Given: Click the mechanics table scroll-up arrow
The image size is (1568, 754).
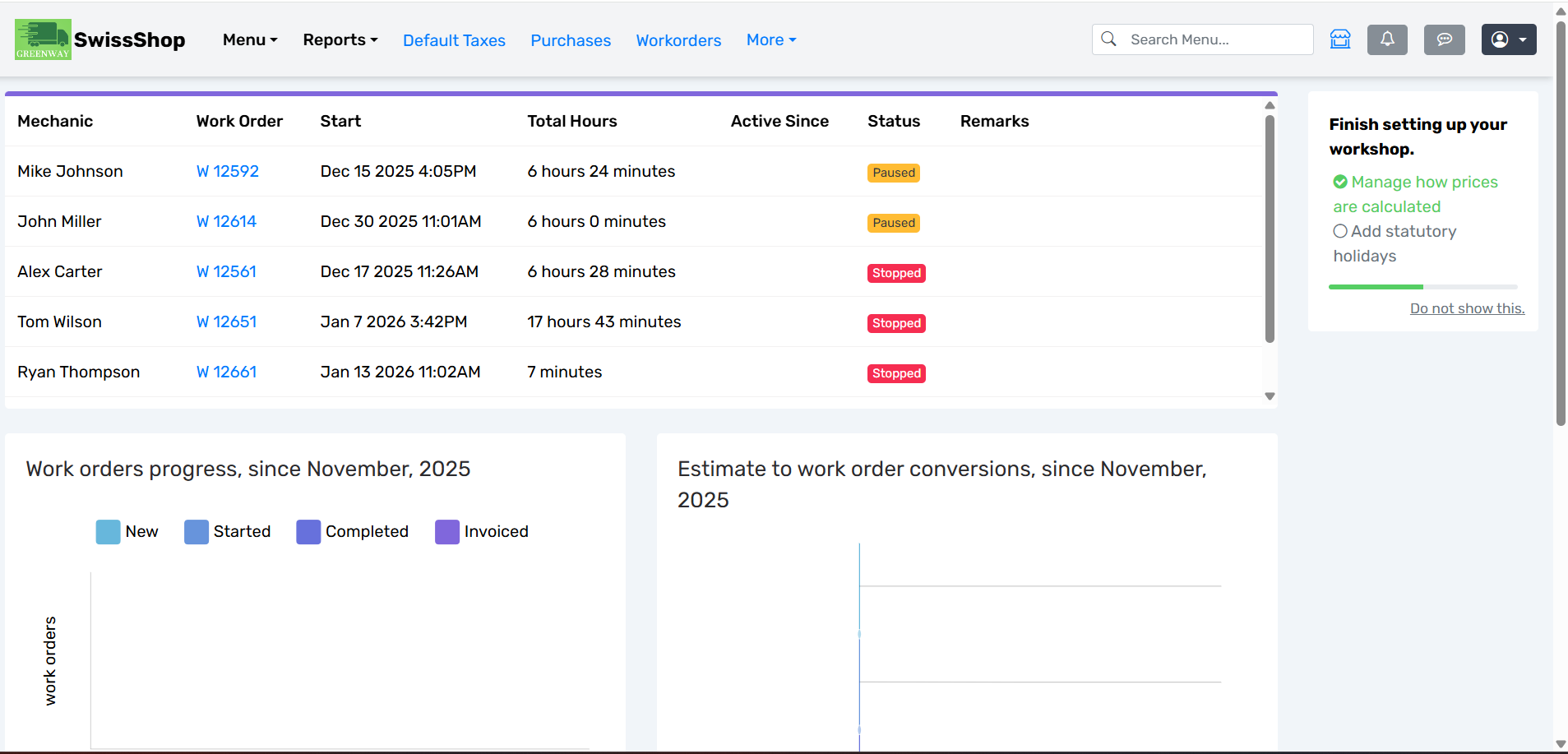Looking at the screenshot, I should [1270, 105].
